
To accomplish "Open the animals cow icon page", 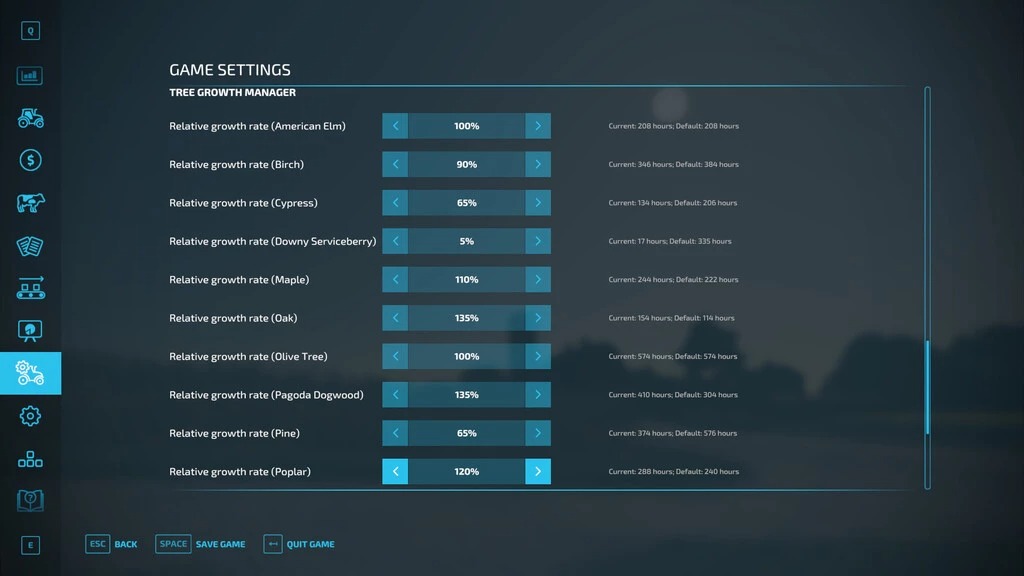I will [30, 203].
